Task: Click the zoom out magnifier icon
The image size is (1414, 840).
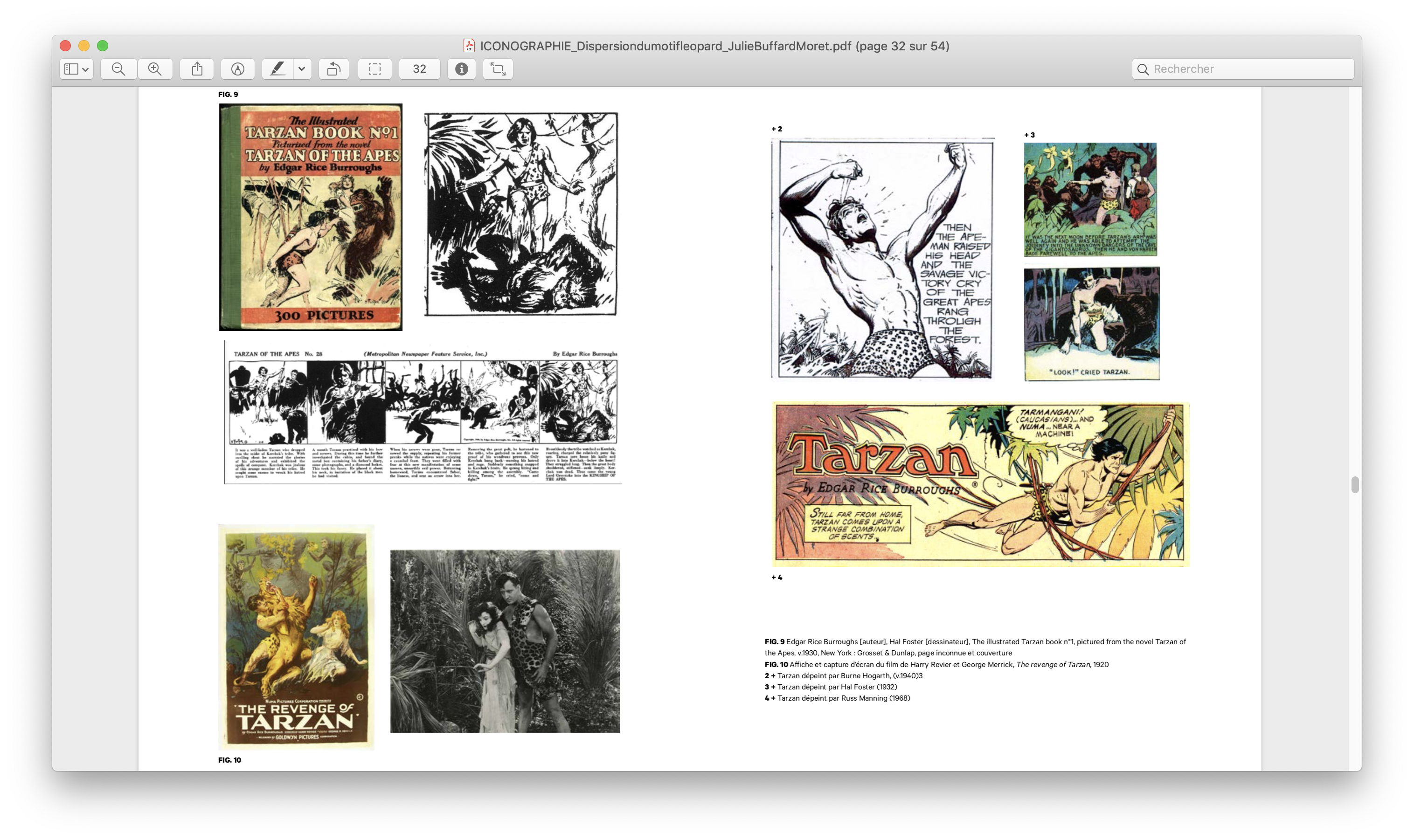Action: [118, 69]
